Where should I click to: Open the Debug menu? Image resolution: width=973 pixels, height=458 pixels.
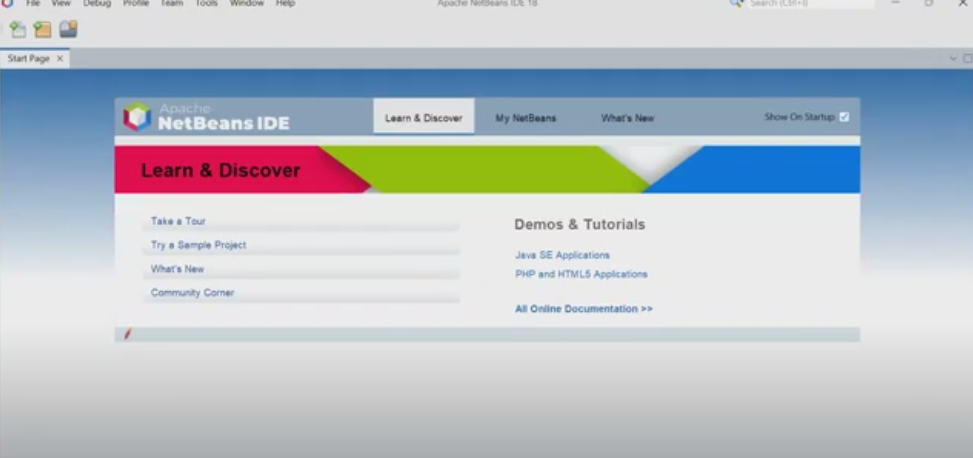tap(97, 3)
